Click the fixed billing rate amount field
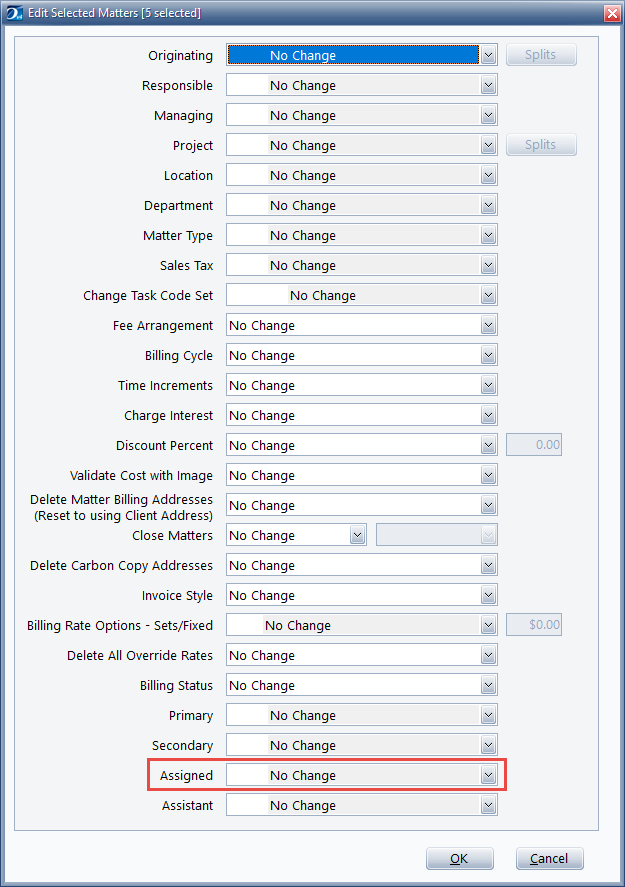 pyautogui.click(x=534, y=625)
